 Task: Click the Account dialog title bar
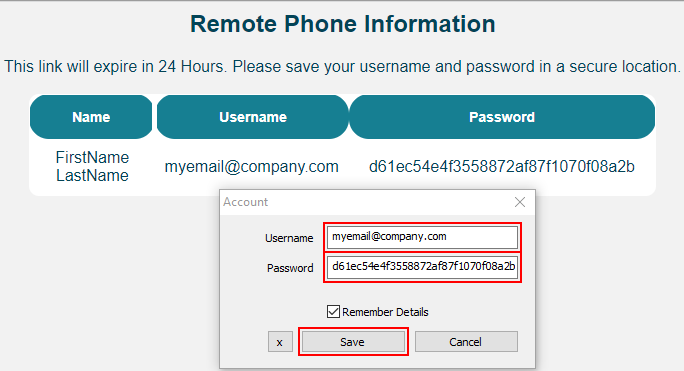tap(366, 202)
